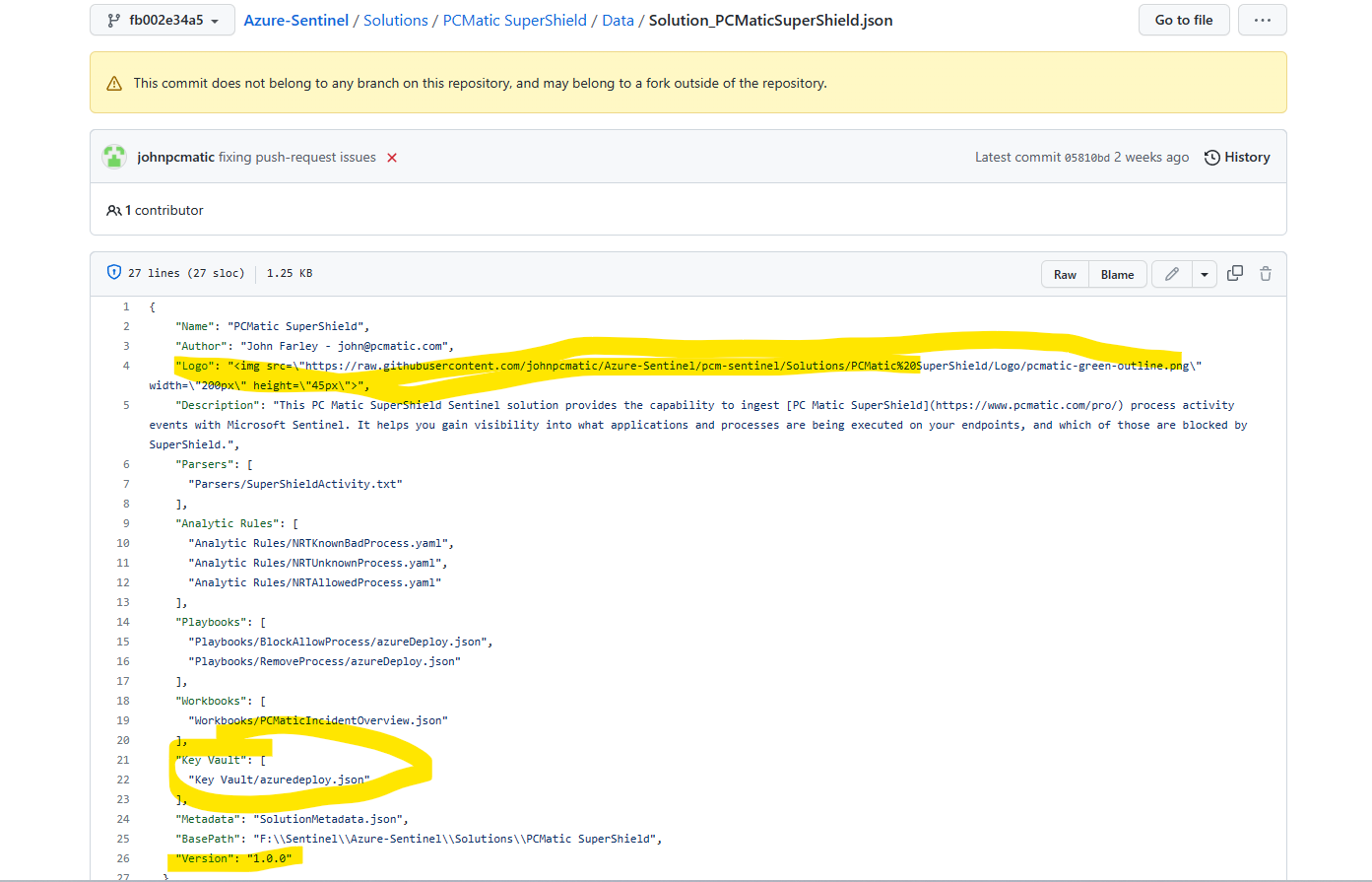
Task: Open the latest commit 05810bd link
Action: [1086, 158]
